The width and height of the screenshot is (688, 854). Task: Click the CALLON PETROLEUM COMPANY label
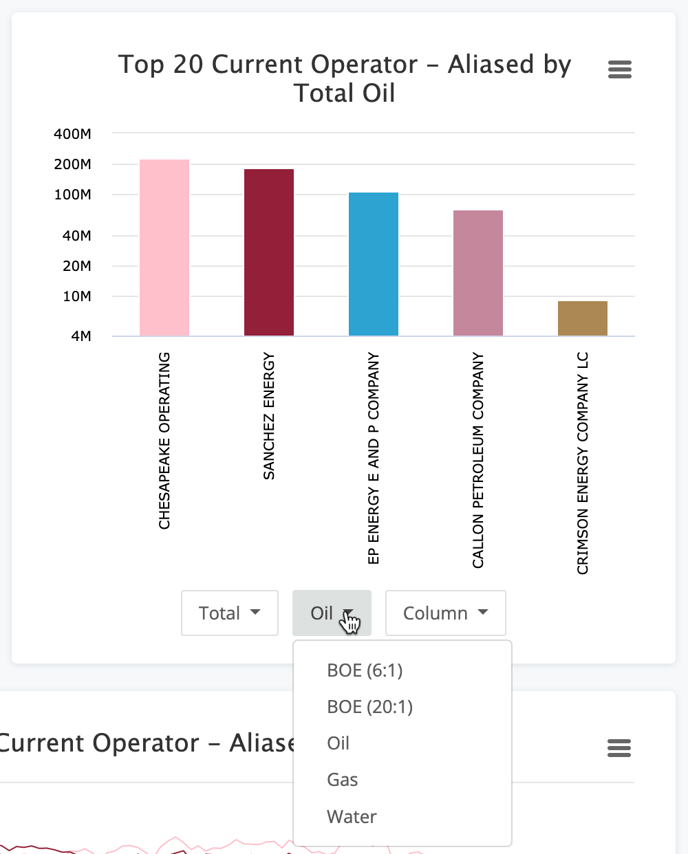[x=478, y=460]
